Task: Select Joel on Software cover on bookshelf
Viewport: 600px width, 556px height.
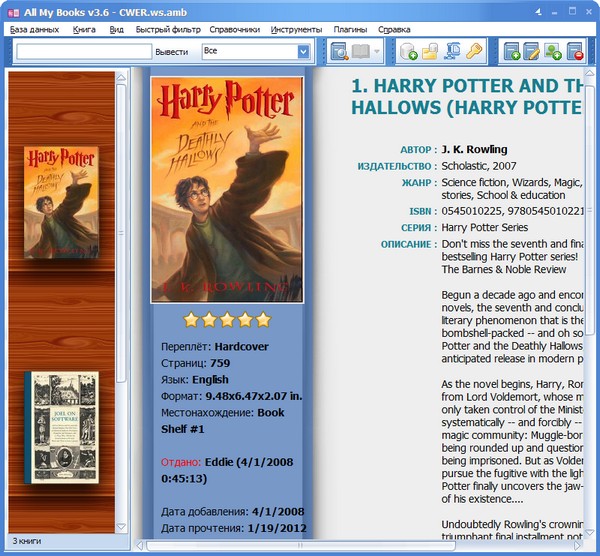Action: [x=62, y=427]
